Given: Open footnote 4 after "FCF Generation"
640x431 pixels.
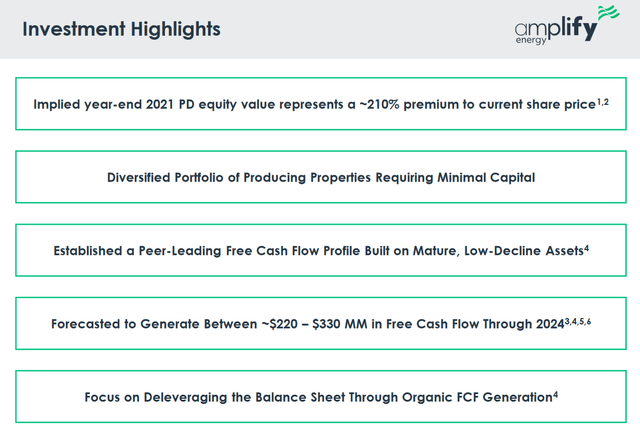Looking at the screenshot, I should tap(555, 393).
